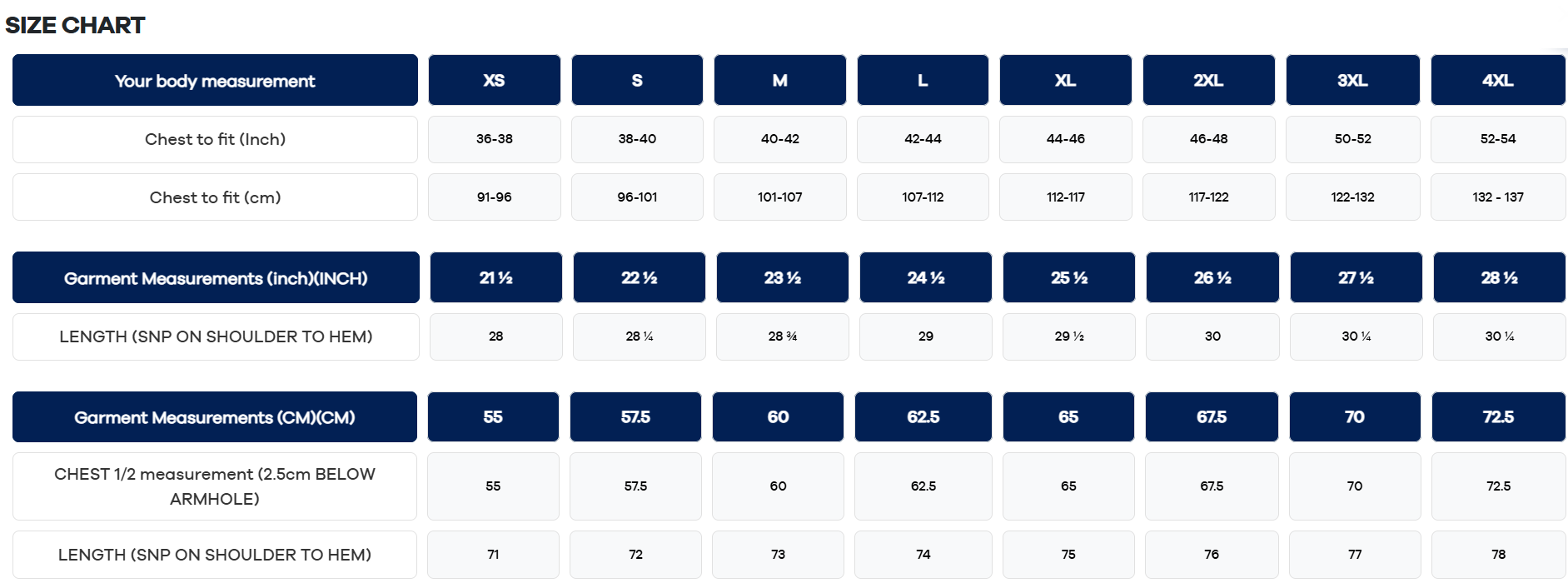1568x588 pixels.
Task: Select the 2XL size header cell
Action: click(x=1208, y=80)
